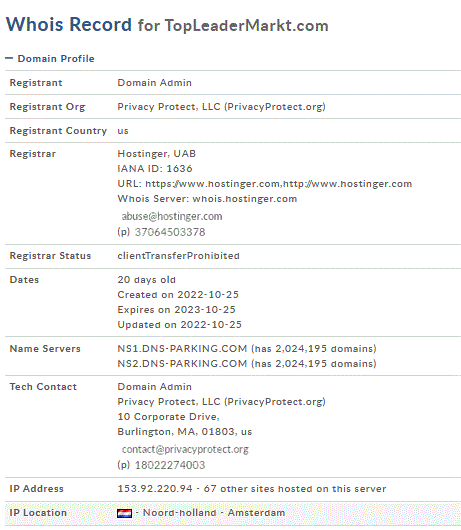Click contact@privacyprotect.org email
Screen dimensions: 461x530
(185, 450)
